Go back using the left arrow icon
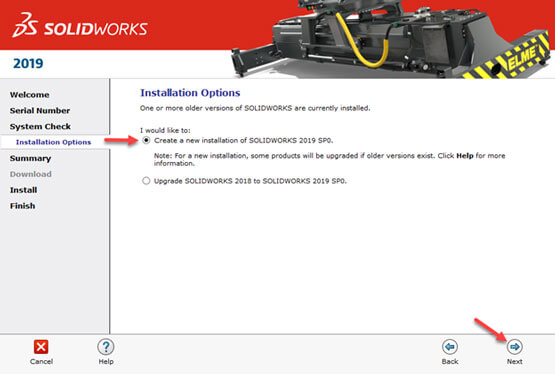 450,347
